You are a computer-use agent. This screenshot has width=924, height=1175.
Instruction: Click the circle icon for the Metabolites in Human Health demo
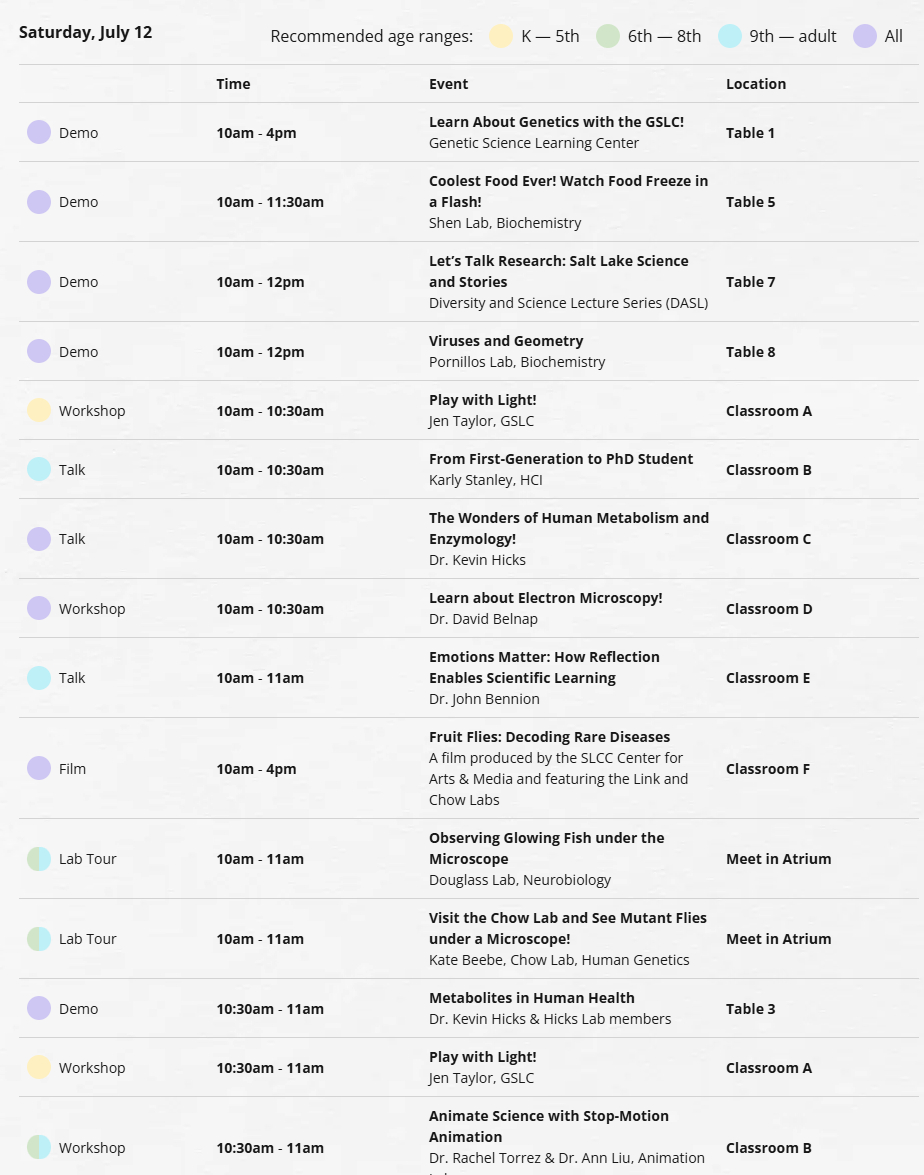pos(39,1008)
